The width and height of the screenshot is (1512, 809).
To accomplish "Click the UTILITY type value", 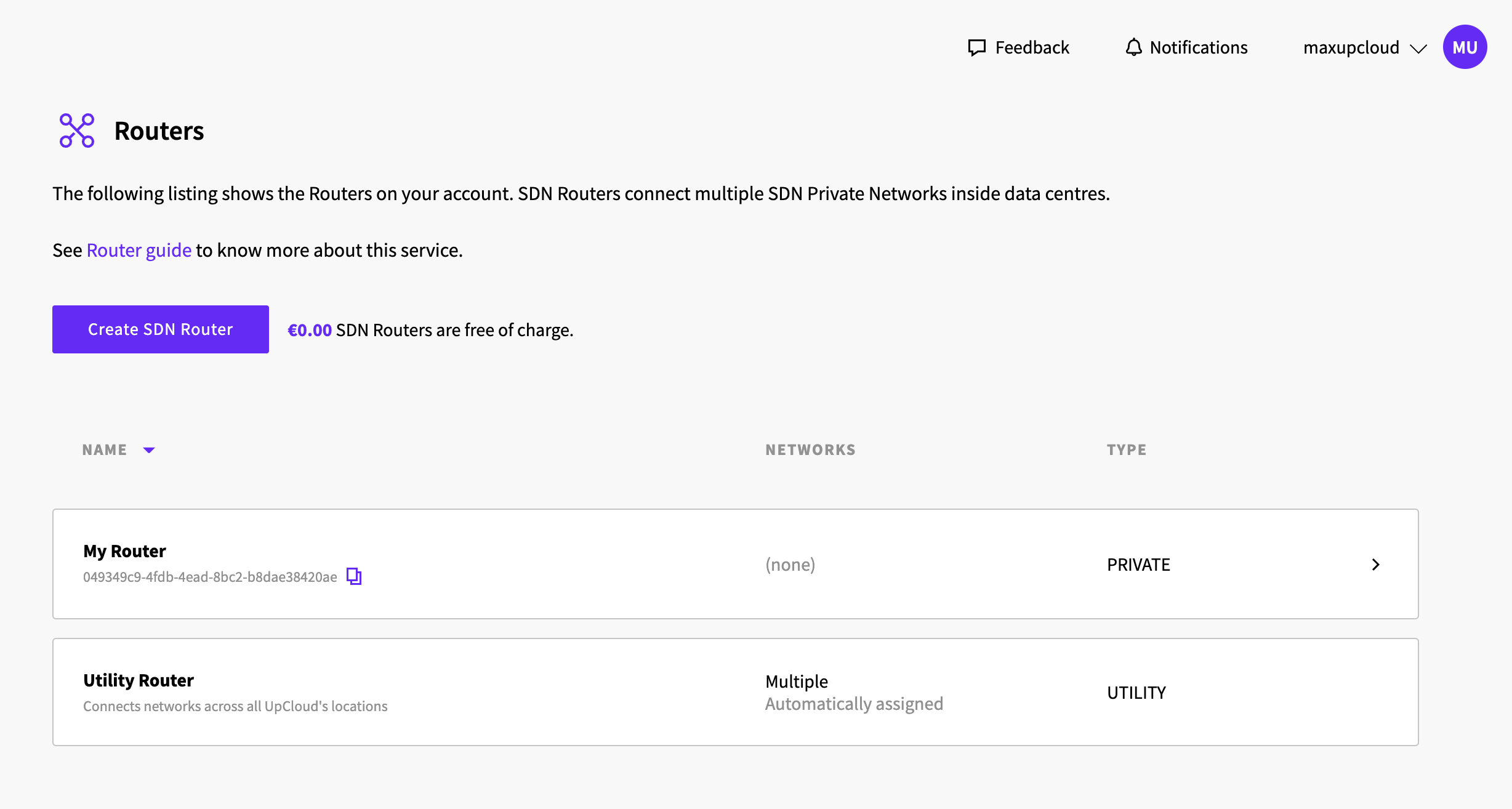I will pyautogui.click(x=1136, y=693).
